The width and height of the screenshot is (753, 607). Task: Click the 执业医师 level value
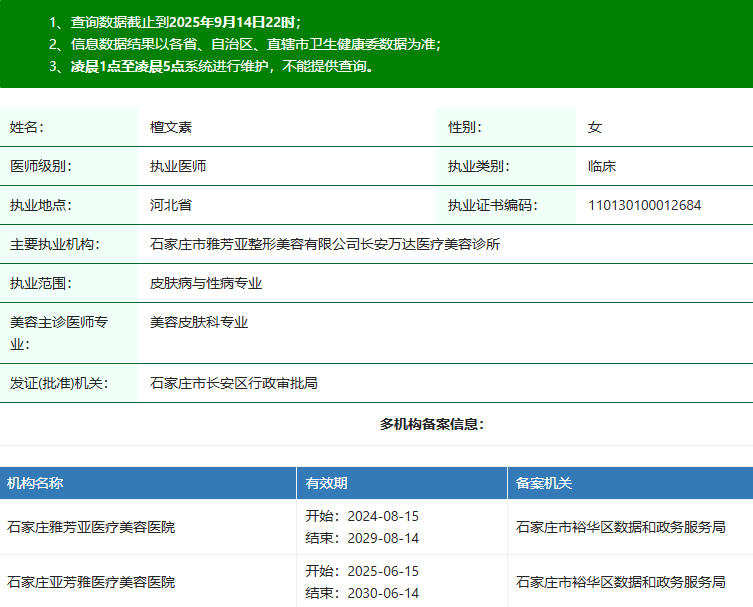click(x=178, y=166)
